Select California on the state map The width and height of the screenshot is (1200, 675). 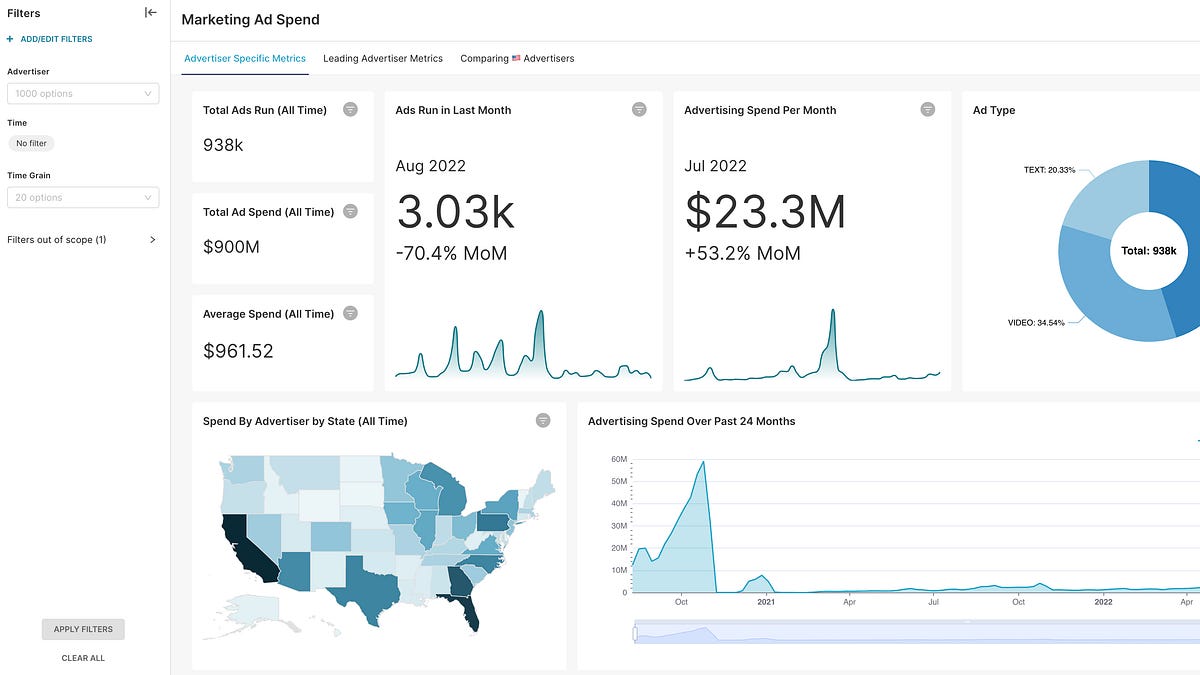[245, 548]
